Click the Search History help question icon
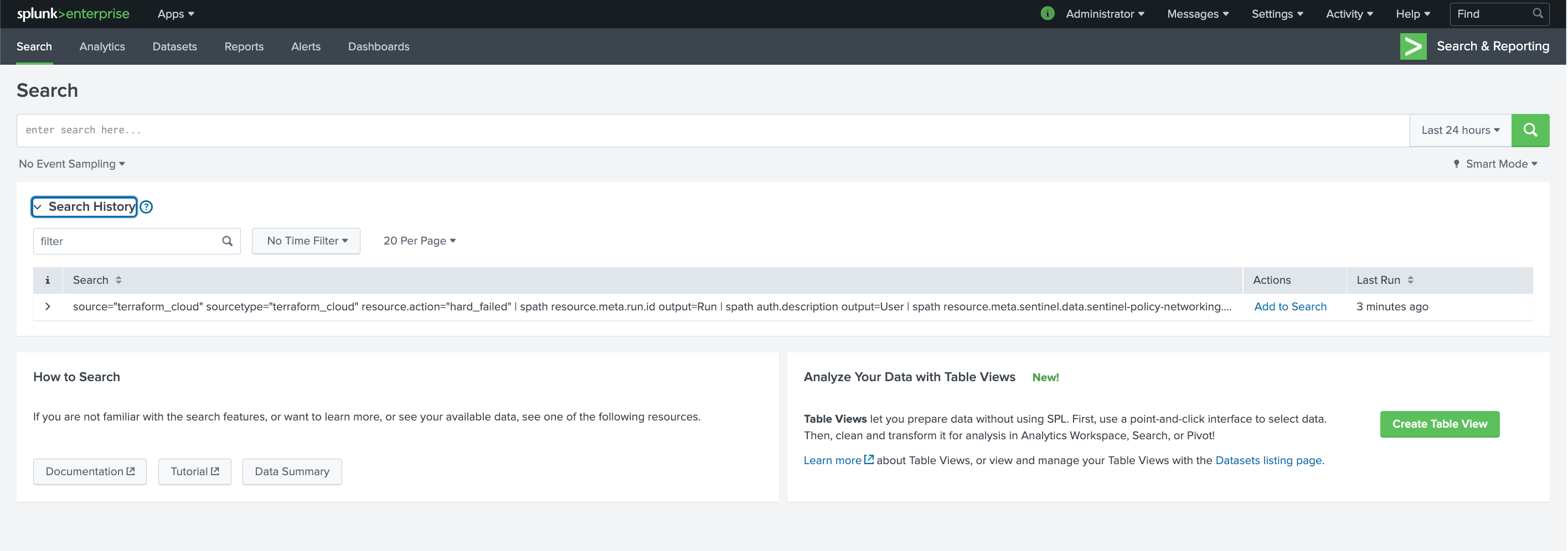 point(146,207)
